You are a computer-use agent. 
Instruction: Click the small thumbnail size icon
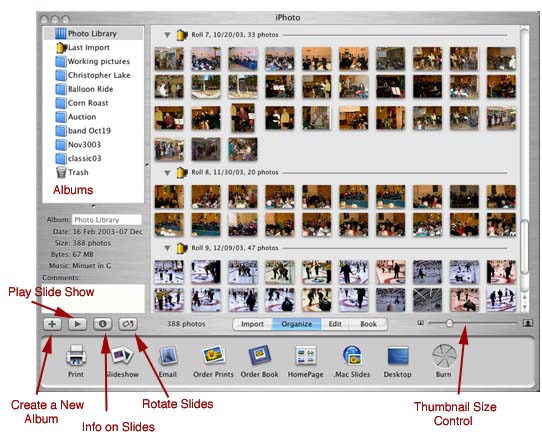(421, 323)
